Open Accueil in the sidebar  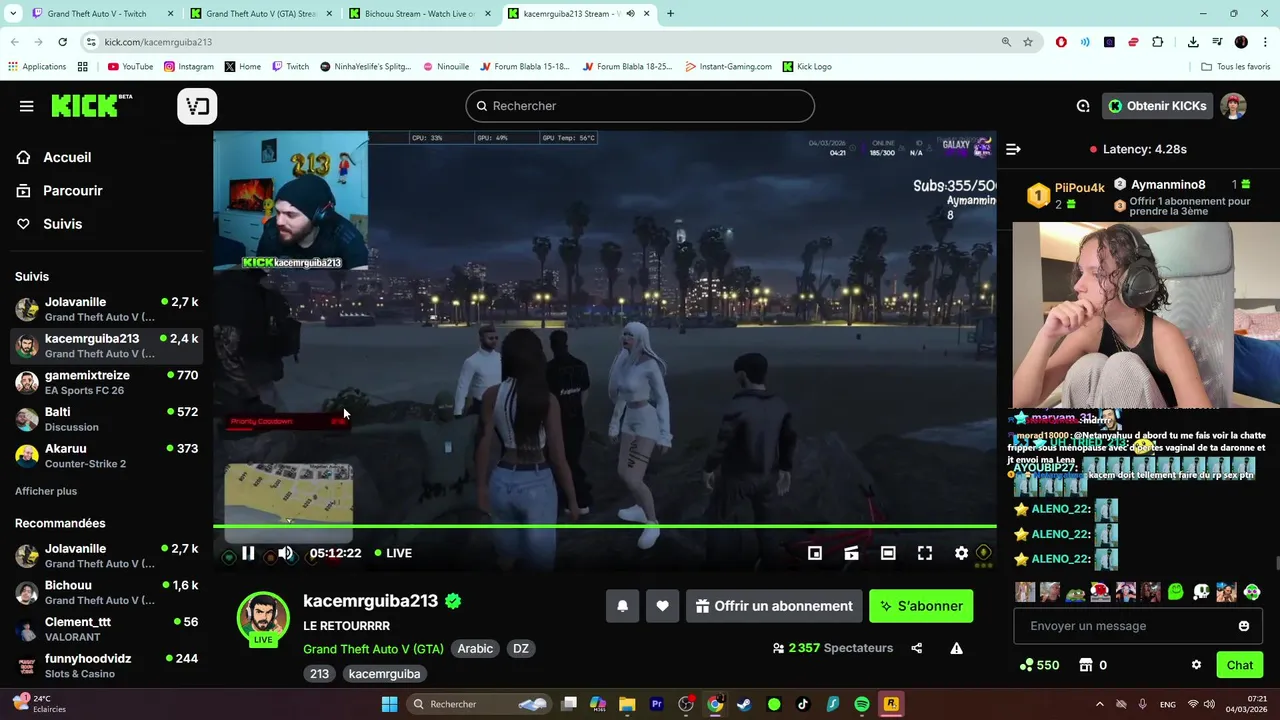55,157
